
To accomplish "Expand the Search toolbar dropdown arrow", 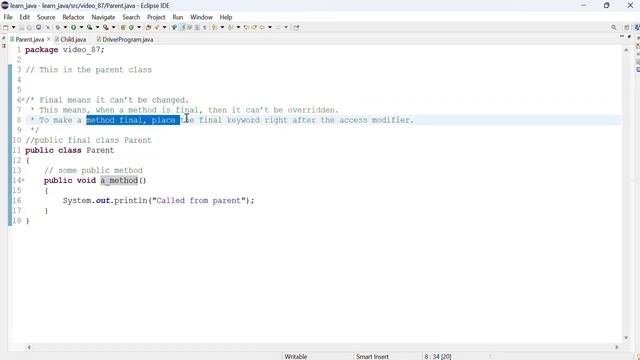I will 164,27.
